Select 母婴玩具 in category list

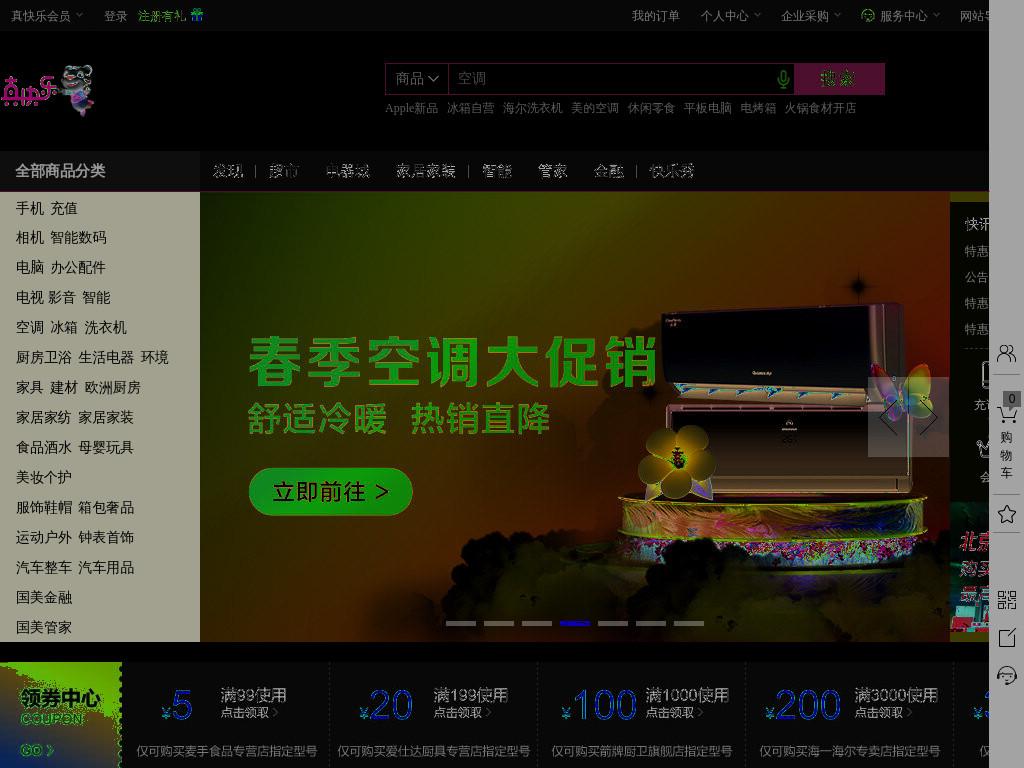click(x=106, y=447)
